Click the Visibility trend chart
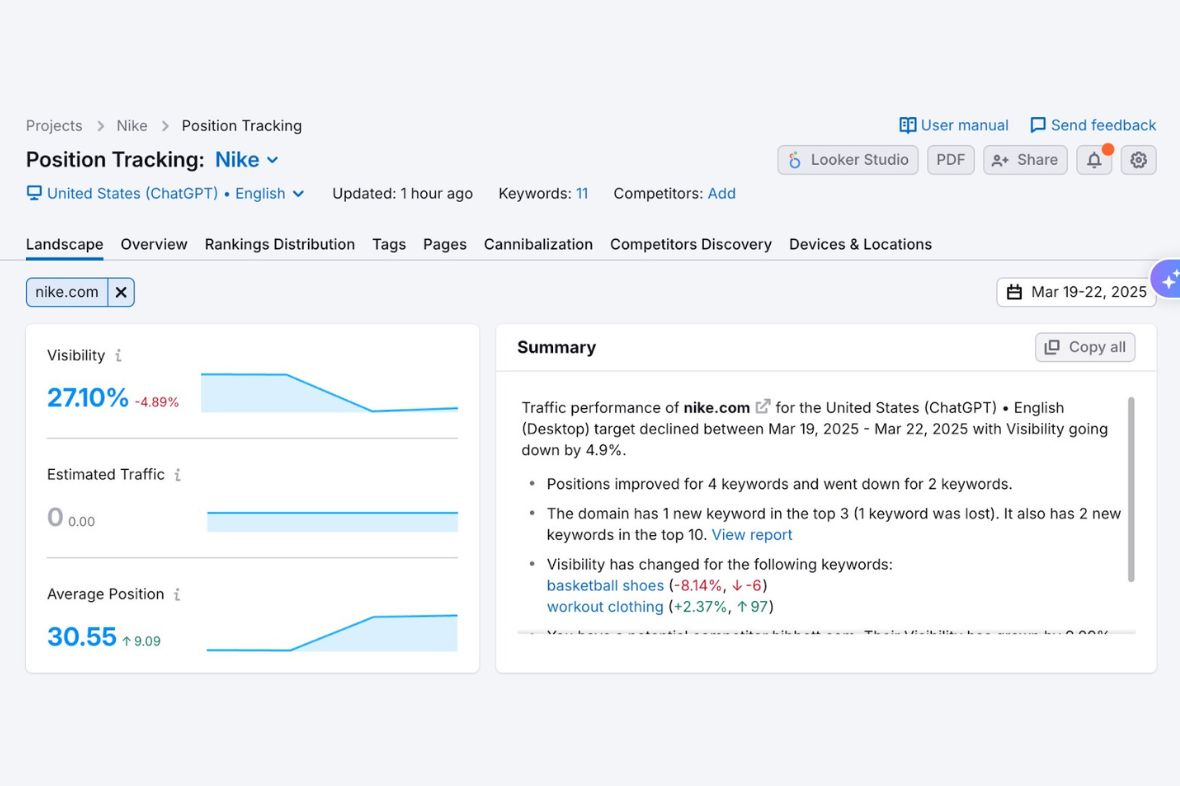This screenshot has width=1180, height=786. click(x=329, y=393)
